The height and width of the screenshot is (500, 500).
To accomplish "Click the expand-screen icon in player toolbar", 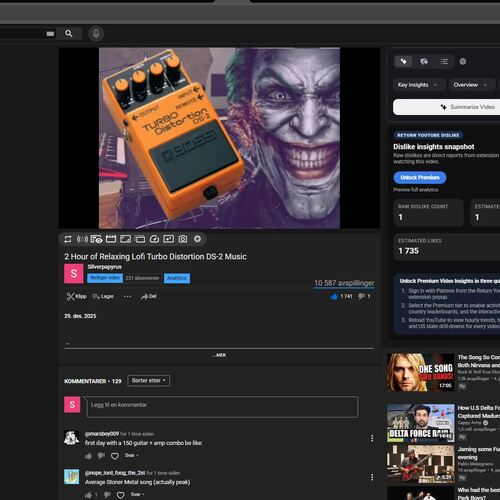I will 125,239.
